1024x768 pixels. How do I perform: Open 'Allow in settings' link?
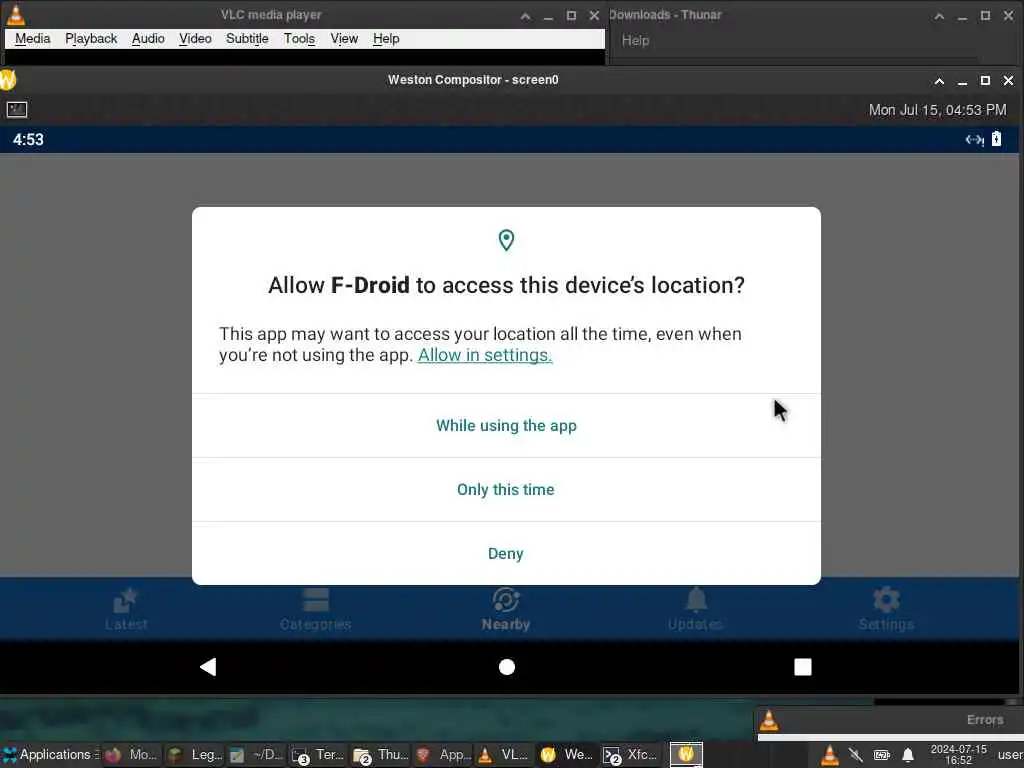coord(485,355)
